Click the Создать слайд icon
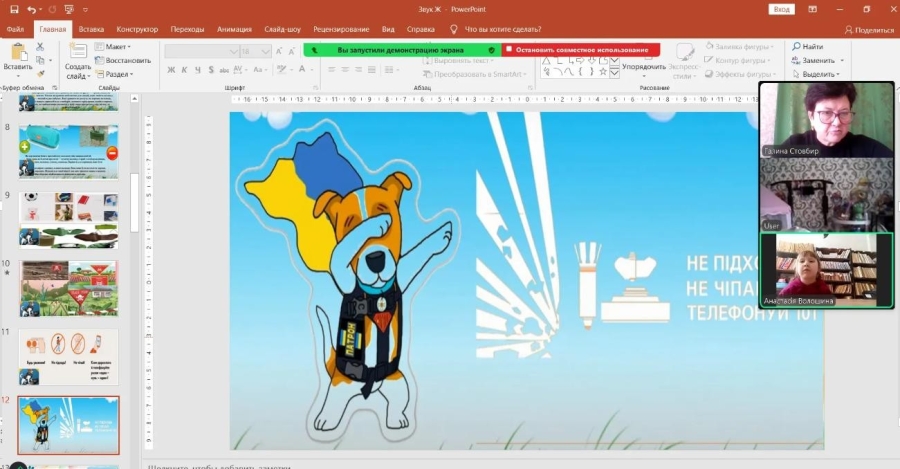This screenshot has width=900, height=469. click(77, 52)
